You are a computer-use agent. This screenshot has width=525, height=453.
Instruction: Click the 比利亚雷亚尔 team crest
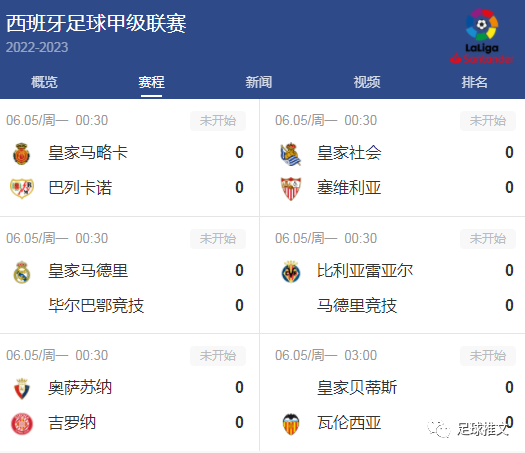(x=291, y=272)
